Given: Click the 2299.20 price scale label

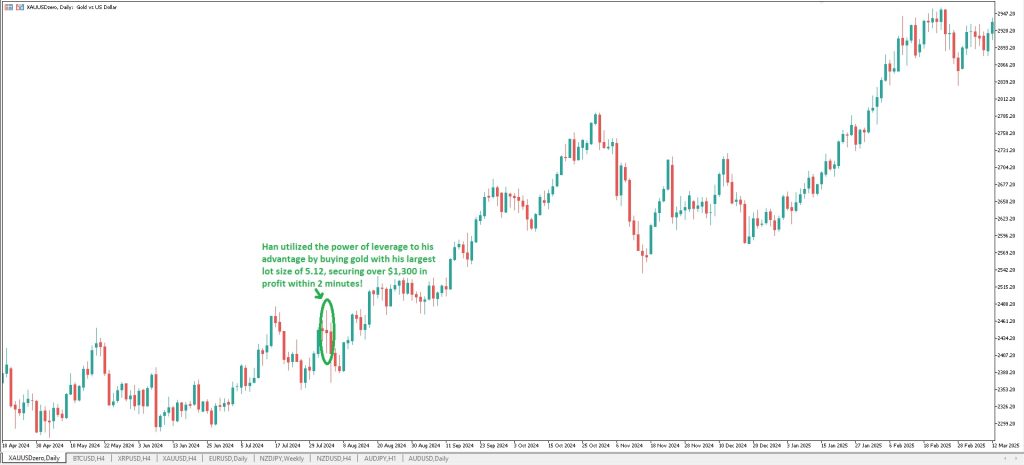Looking at the screenshot, I should click(1007, 423).
